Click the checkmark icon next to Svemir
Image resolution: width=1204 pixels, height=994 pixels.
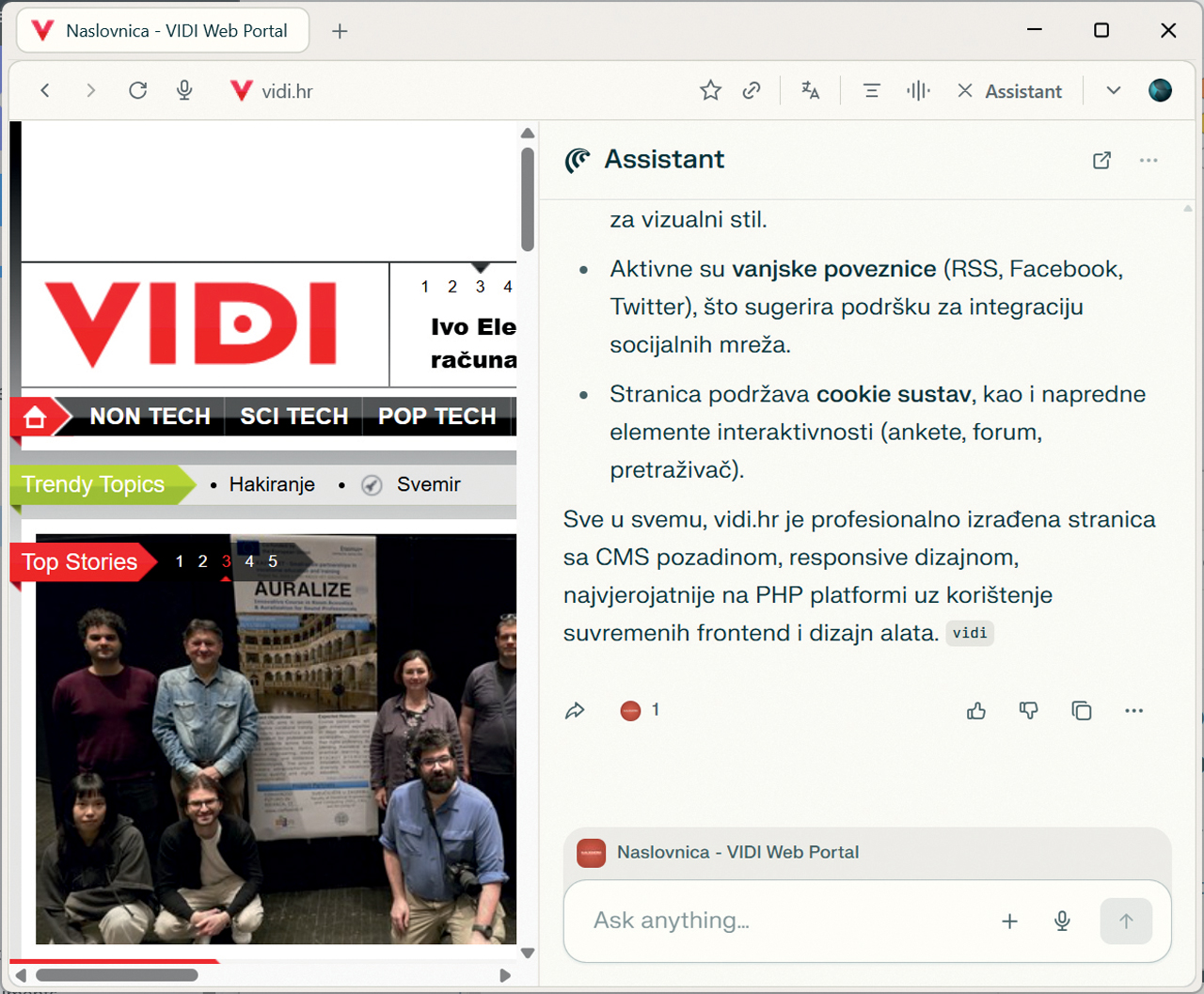click(x=372, y=484)
